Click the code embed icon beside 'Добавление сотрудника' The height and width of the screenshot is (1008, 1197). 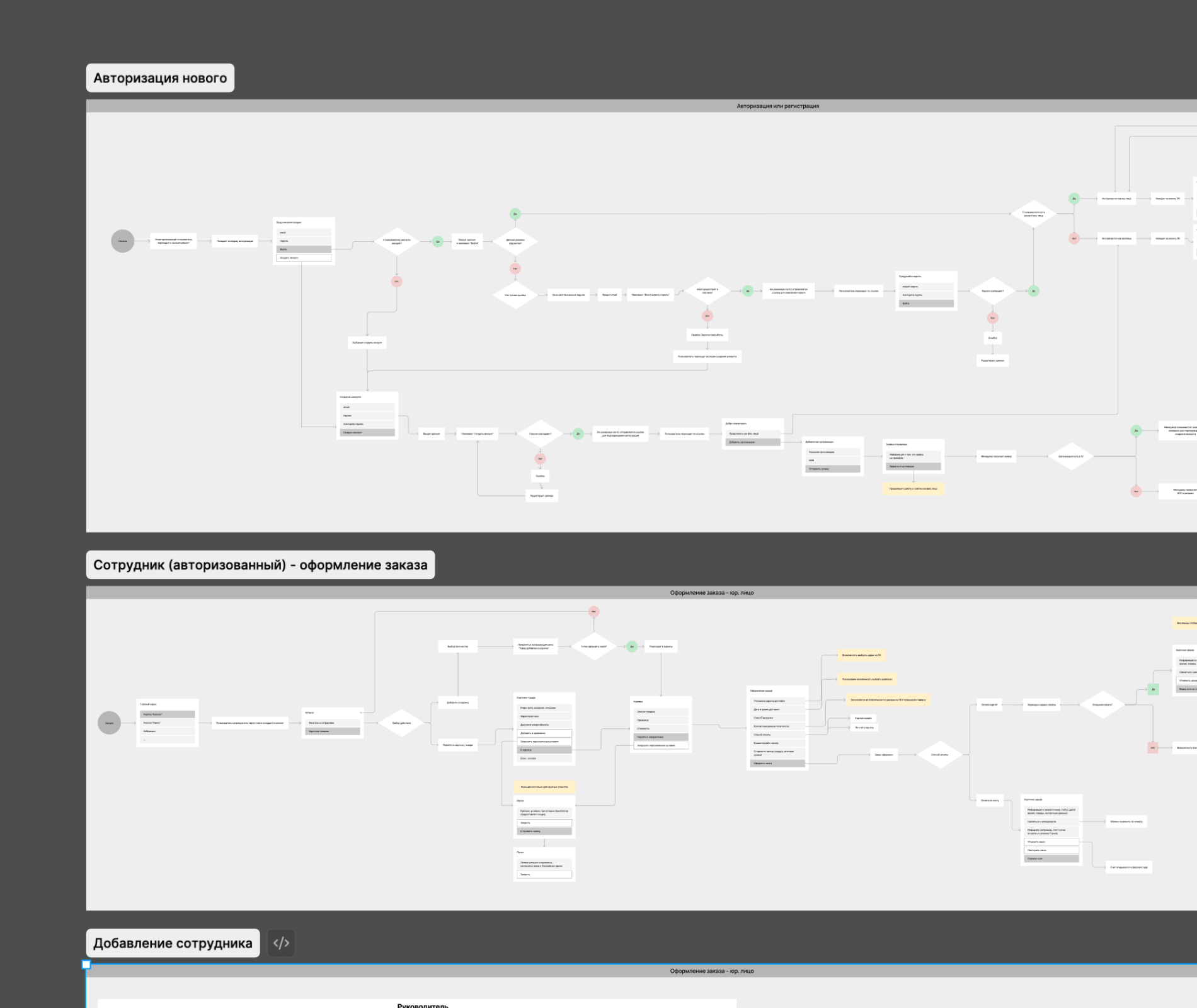(281, 943)
